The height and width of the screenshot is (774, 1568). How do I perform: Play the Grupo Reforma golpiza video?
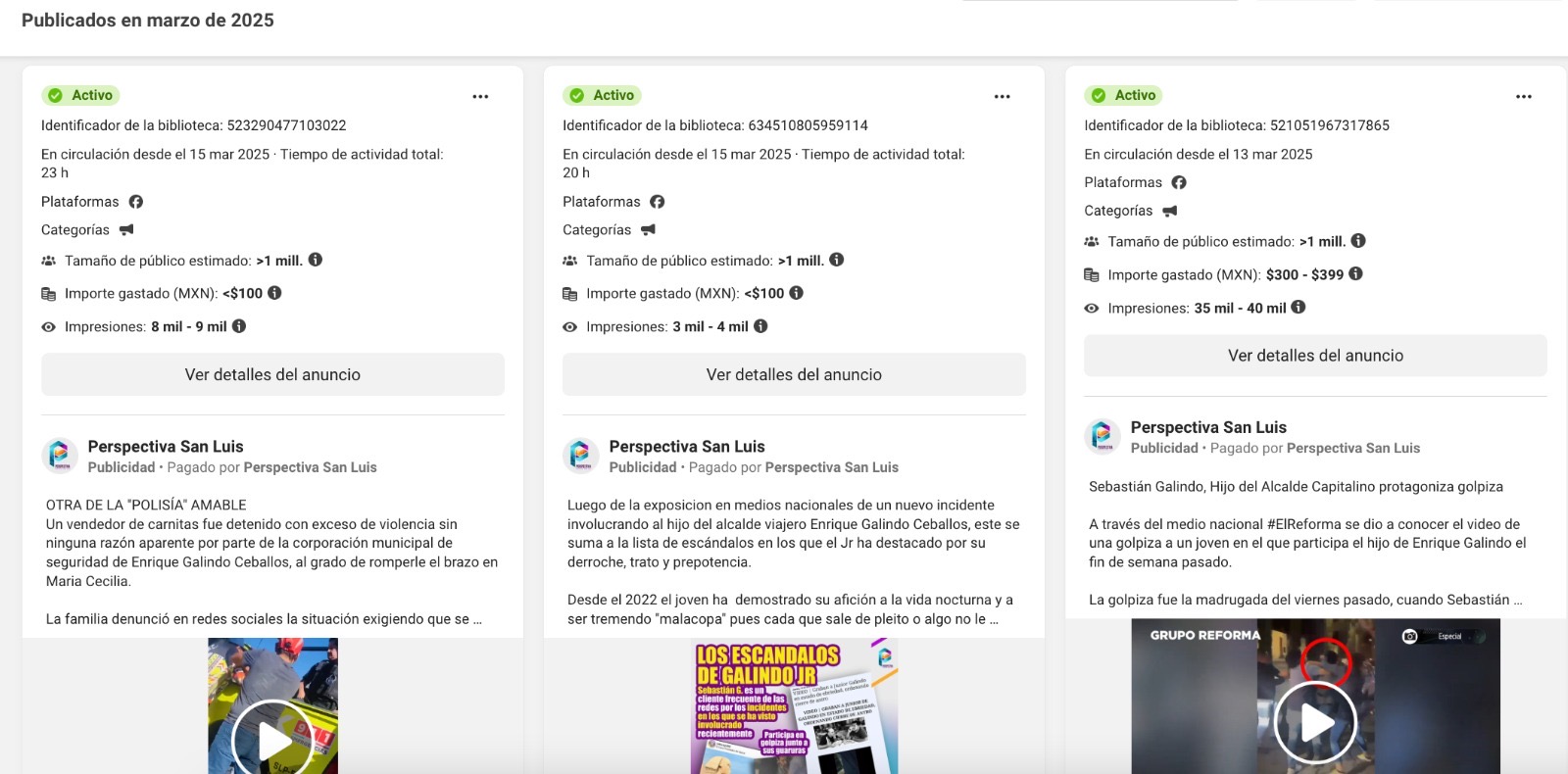click(x=1315, y=723)
